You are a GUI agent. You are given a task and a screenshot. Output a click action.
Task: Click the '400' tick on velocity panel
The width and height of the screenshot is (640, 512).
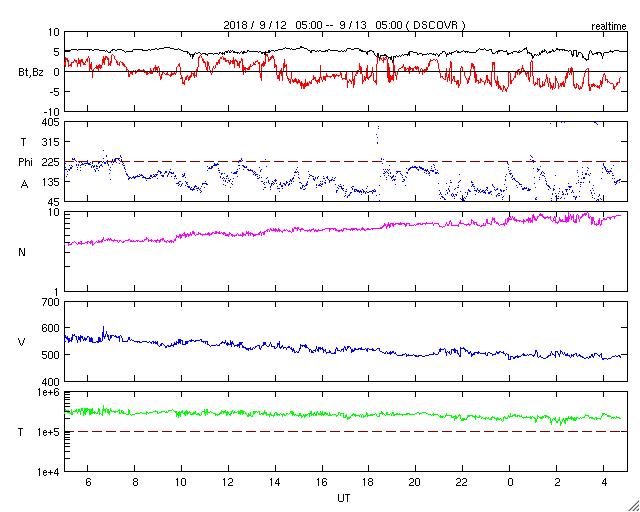pyautogui.click(x=51, y=382)
